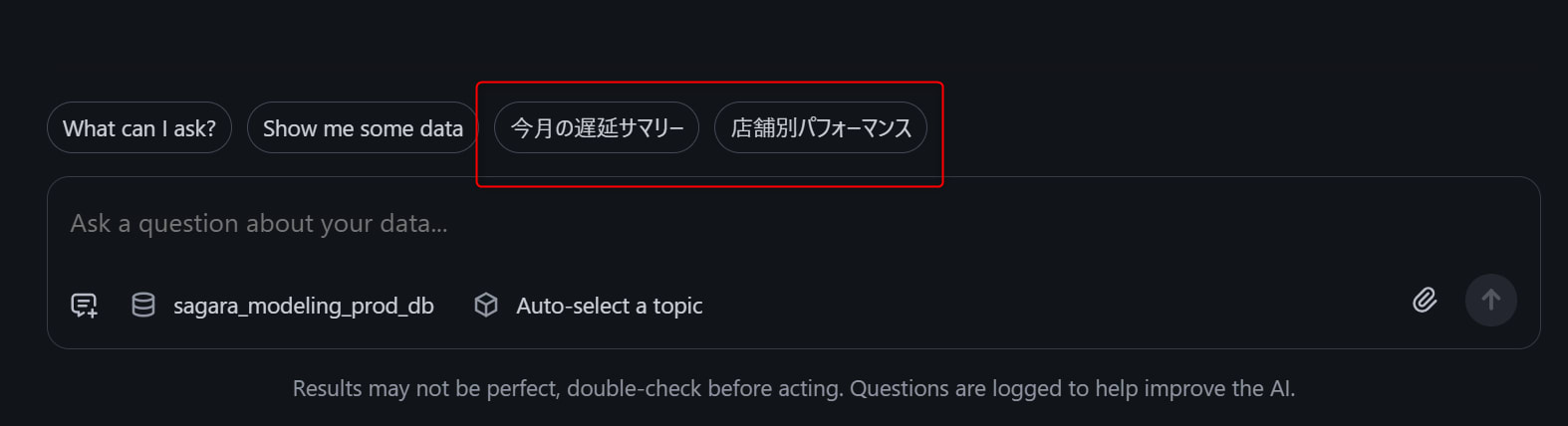
Task: Select the "What can I ask?" suggestion
Action: [139, 128]
